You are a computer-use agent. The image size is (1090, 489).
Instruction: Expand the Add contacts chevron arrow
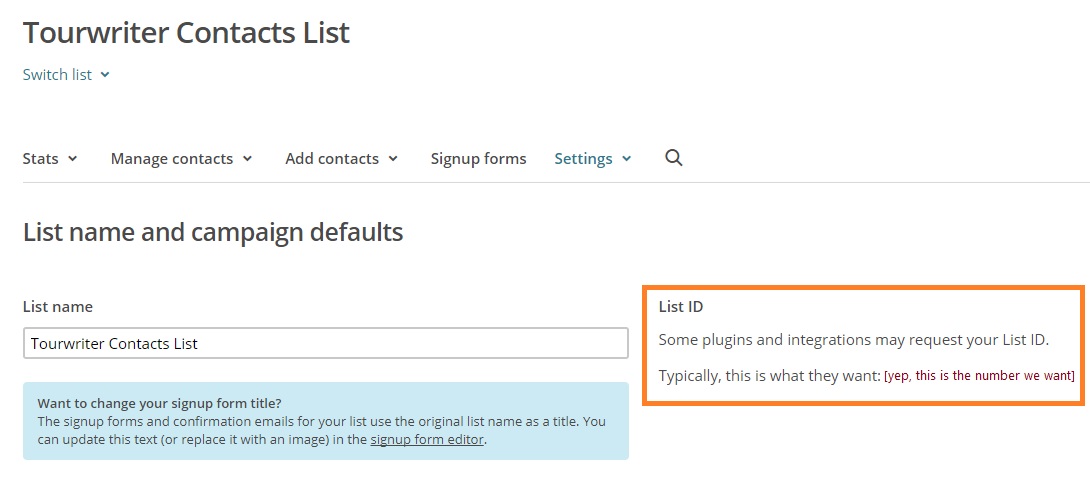coord(393,159)
